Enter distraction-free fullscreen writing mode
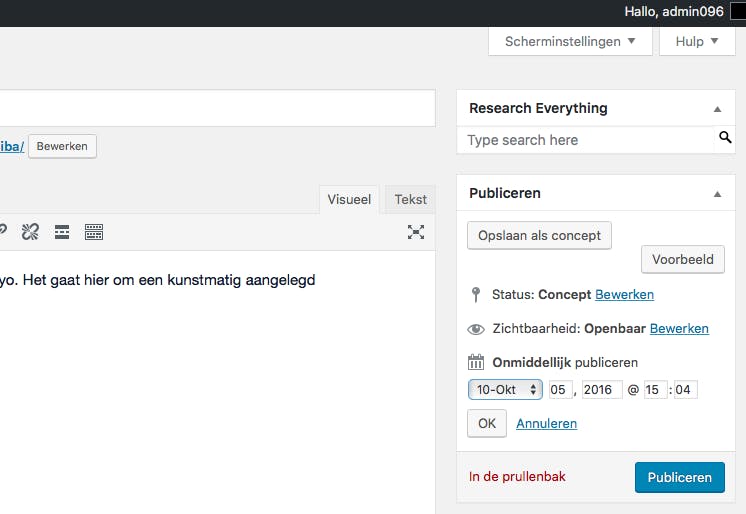Screen dimensions: 746x514 (416, 232)
